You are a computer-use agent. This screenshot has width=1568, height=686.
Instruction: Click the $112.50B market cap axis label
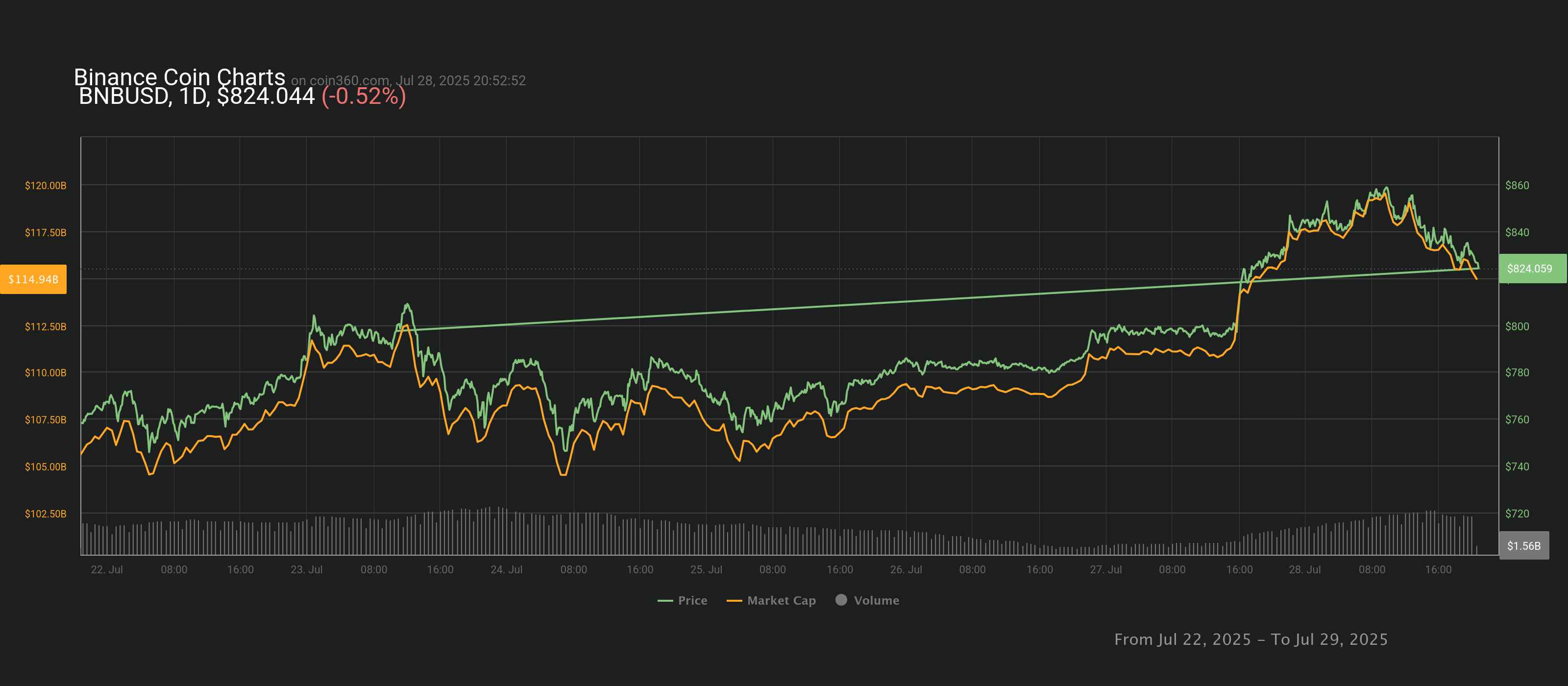(46, 326)
